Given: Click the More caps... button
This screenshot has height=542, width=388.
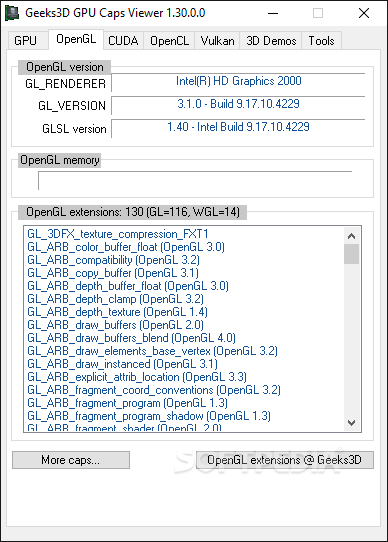Looking at the screenshot, I should [71, 460].
